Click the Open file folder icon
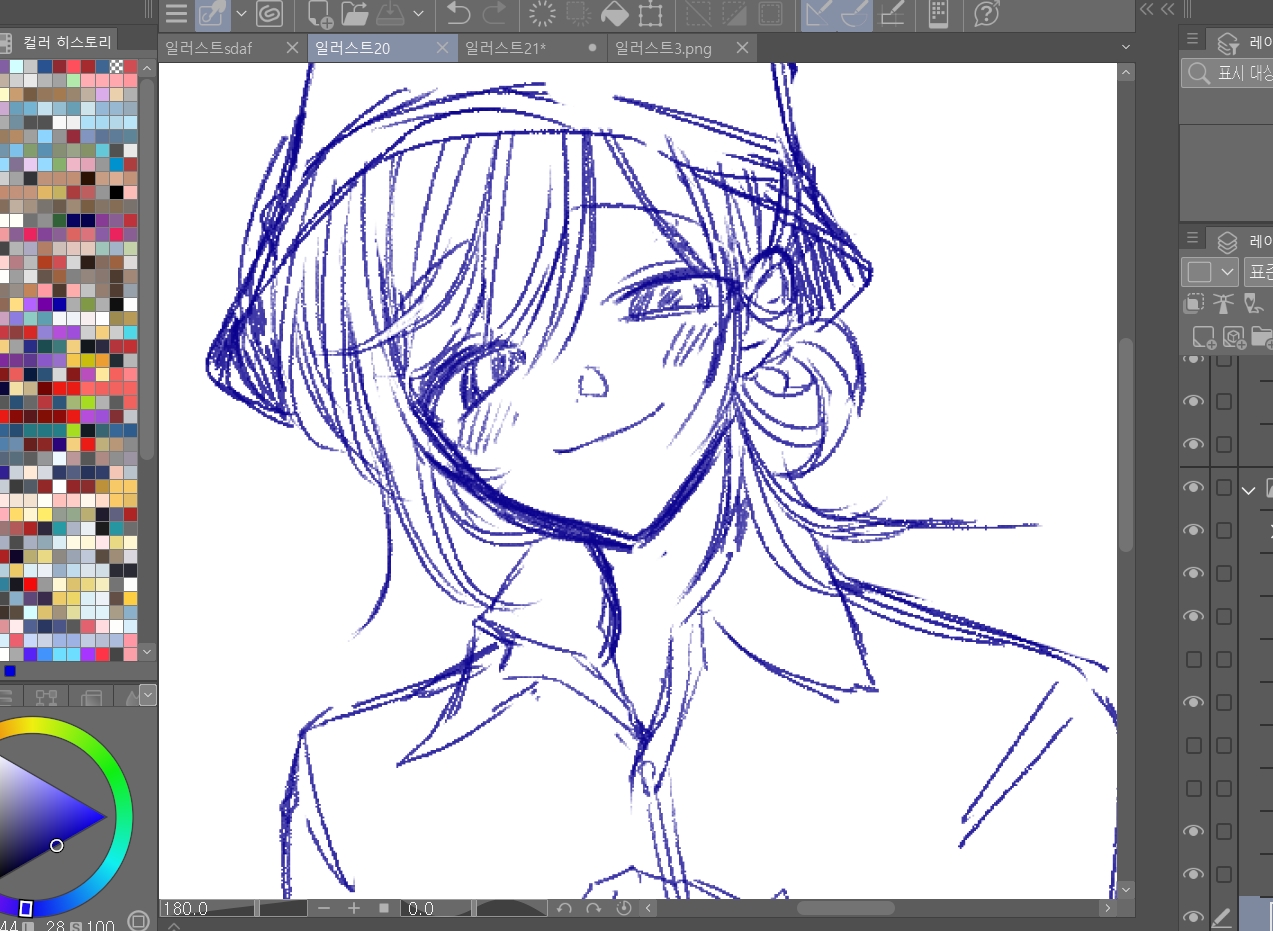 pos(354,13)
